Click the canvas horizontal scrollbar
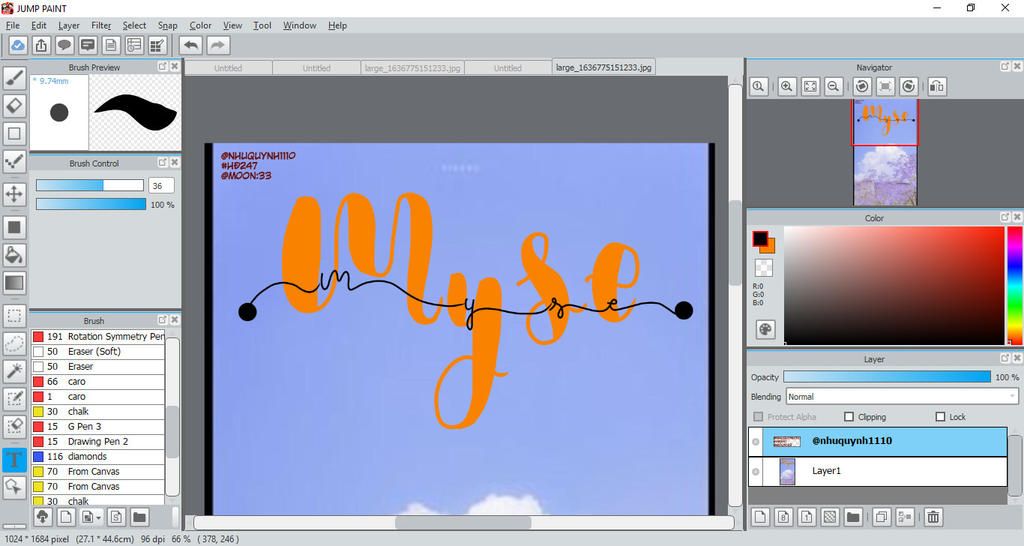Image resolution: width=1024 pixels, height=546 pixels. coord(462,522)
